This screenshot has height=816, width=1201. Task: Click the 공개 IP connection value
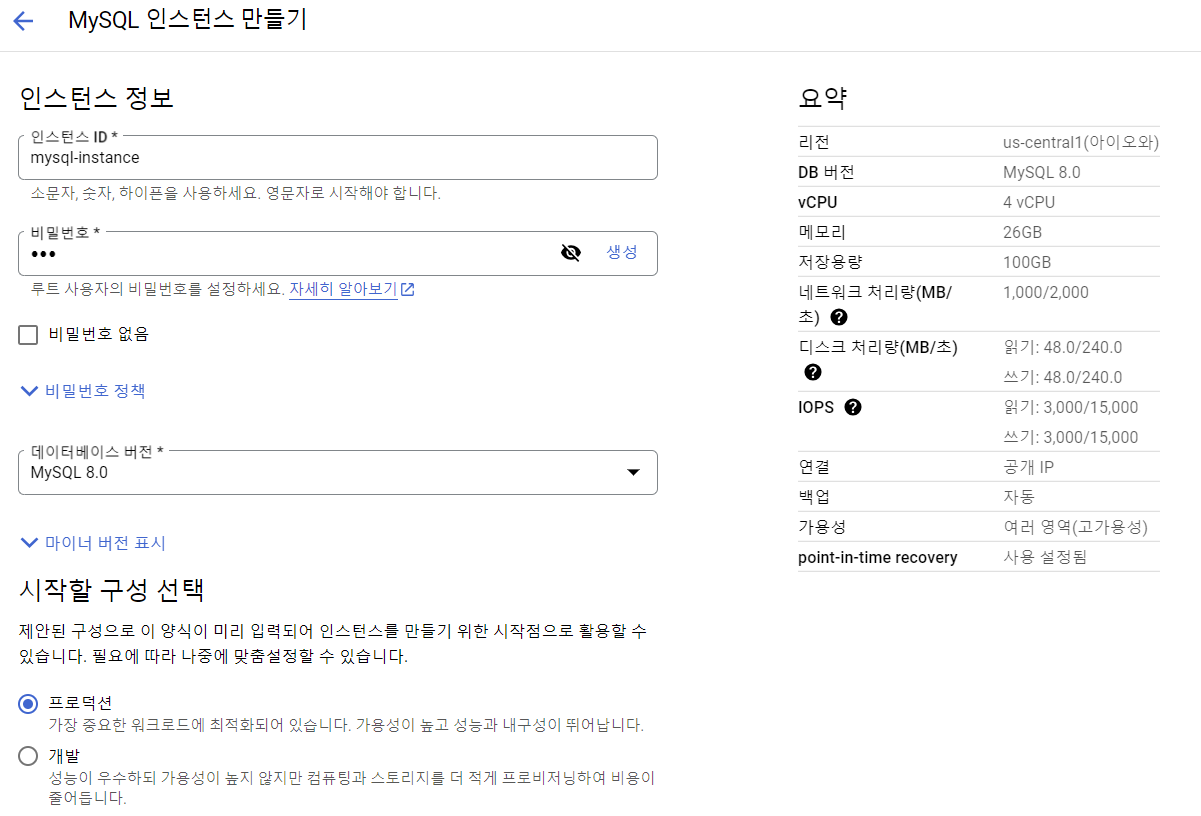coord(1028,467)
